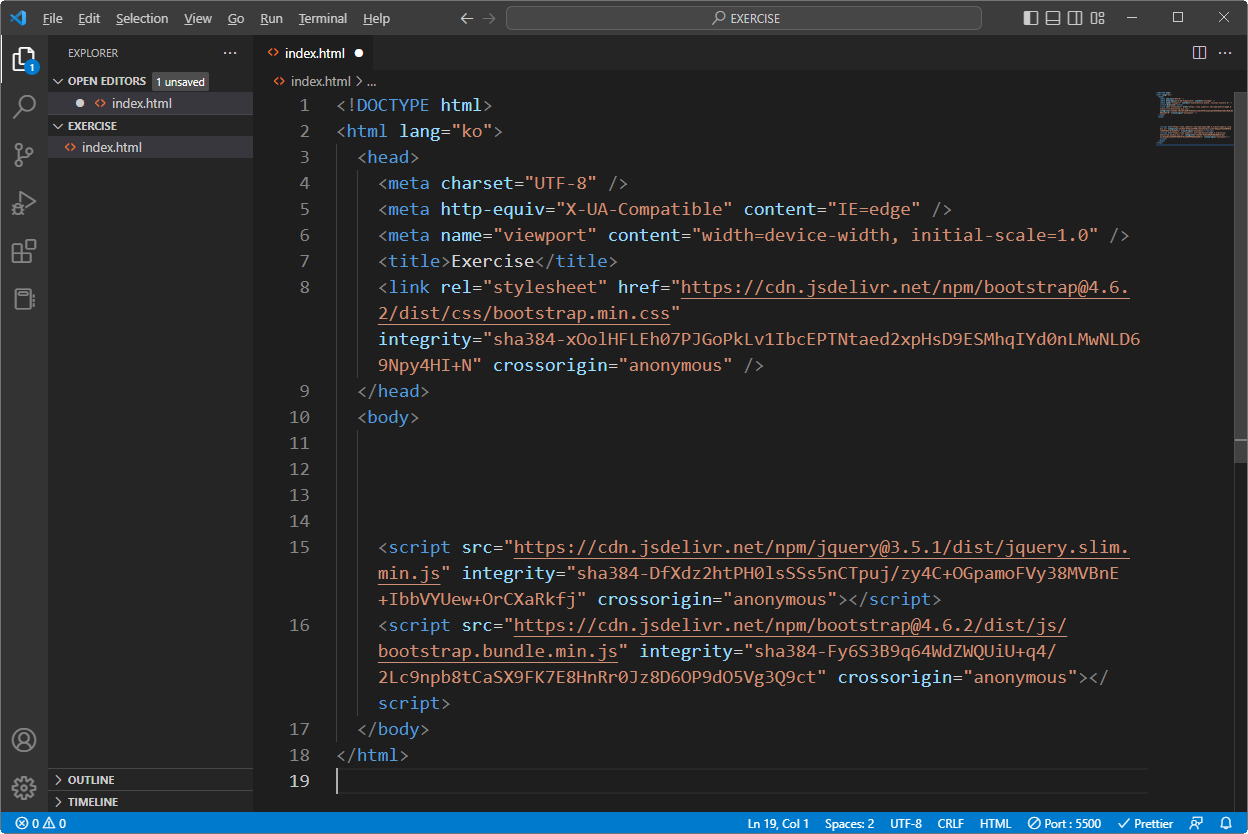
Task: Click the 1 unsaved badge
Action: [x=180, y=82]
